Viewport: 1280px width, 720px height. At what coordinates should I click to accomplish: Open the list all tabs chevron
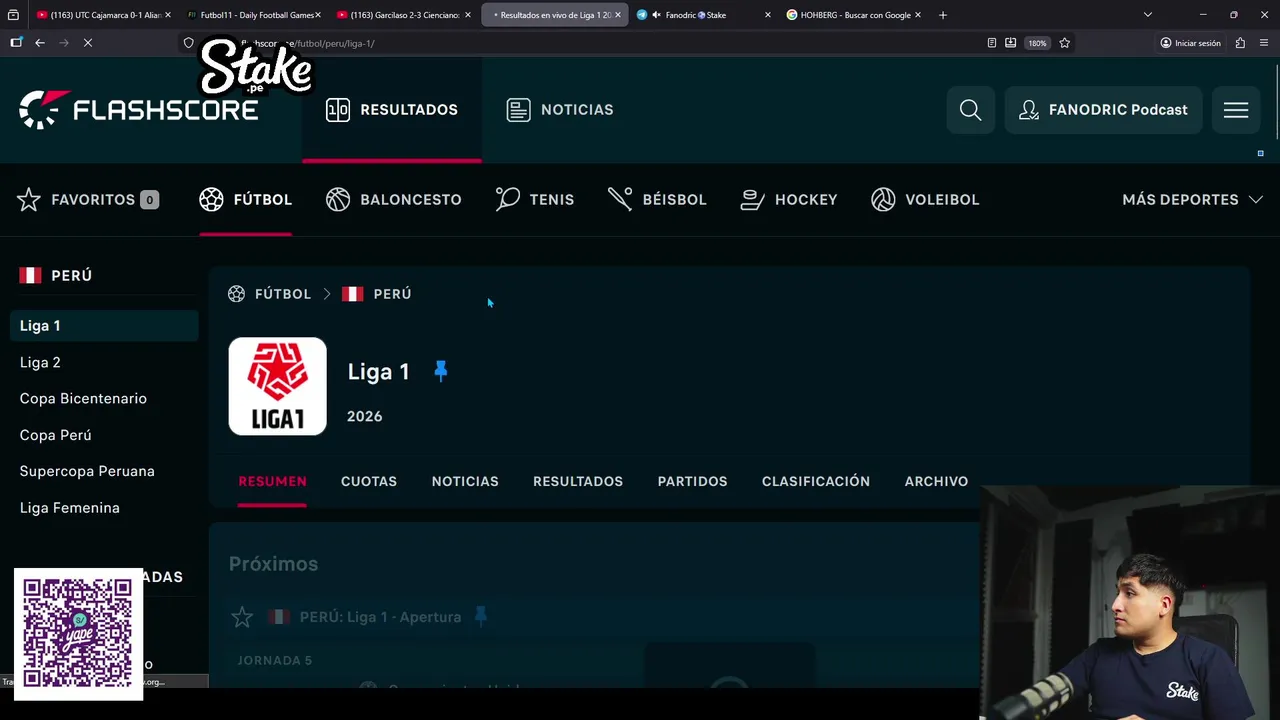[x=1147, y=15]
